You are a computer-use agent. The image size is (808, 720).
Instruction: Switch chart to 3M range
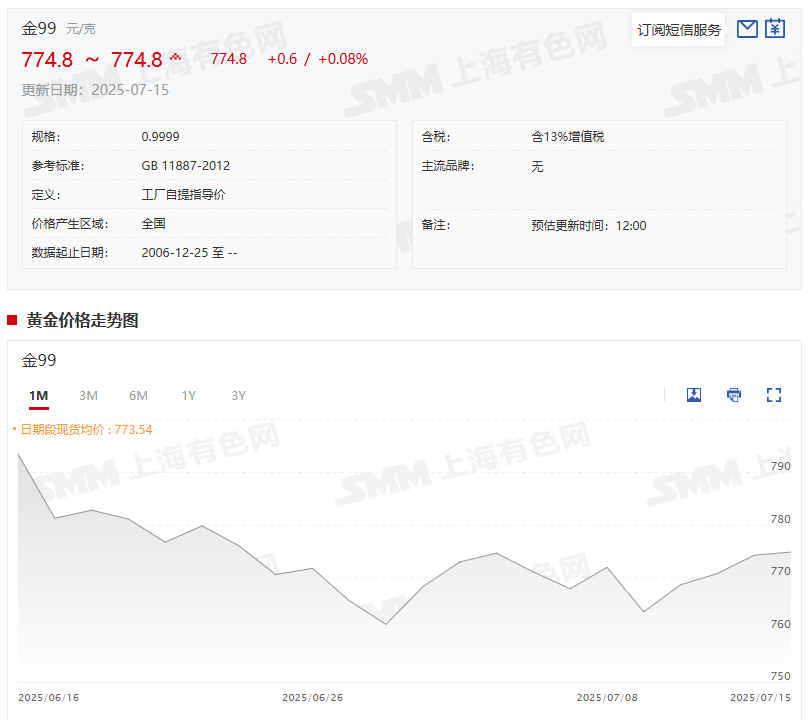[x=88, y=396]
